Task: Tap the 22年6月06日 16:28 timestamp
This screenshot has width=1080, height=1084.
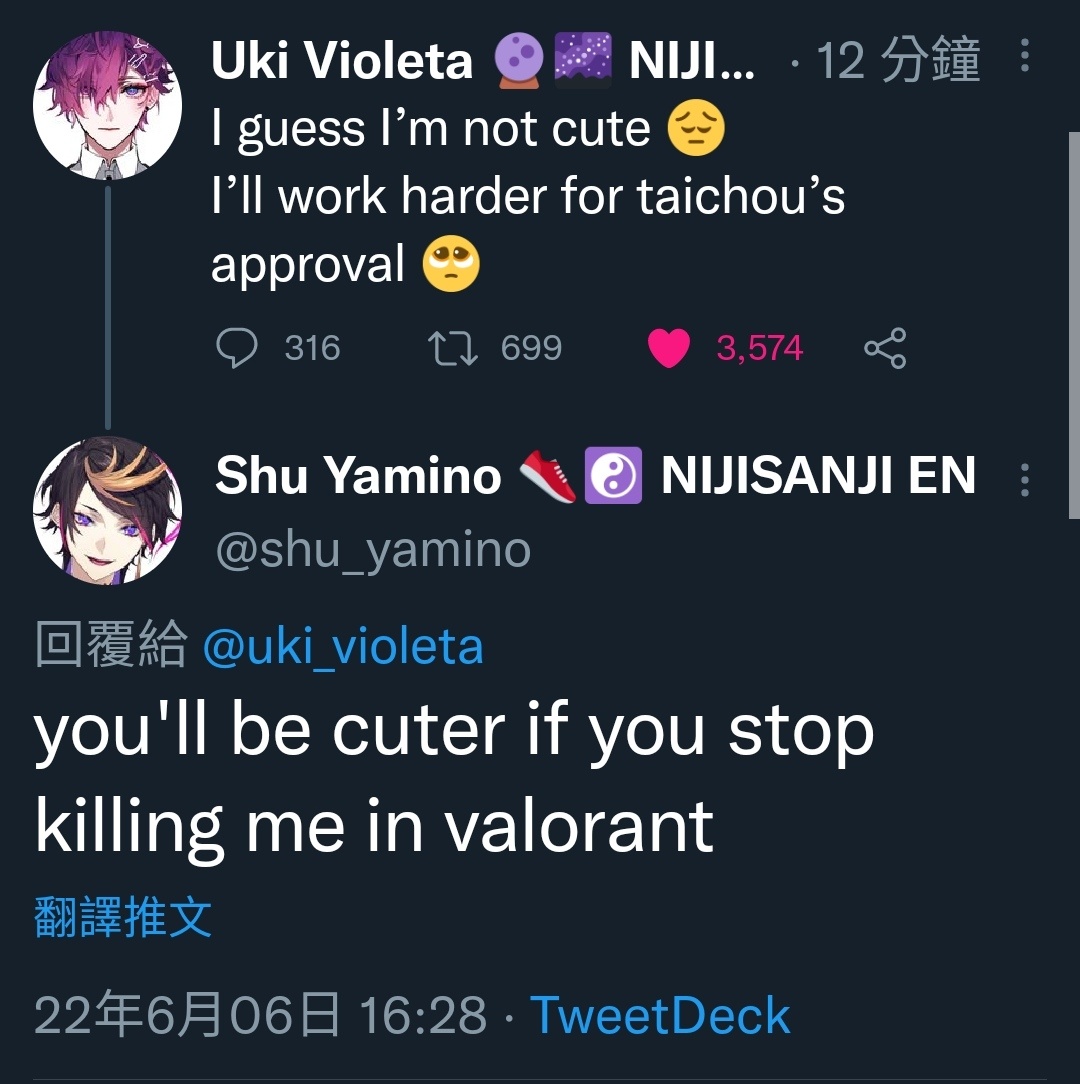Action: point(261,1016)
